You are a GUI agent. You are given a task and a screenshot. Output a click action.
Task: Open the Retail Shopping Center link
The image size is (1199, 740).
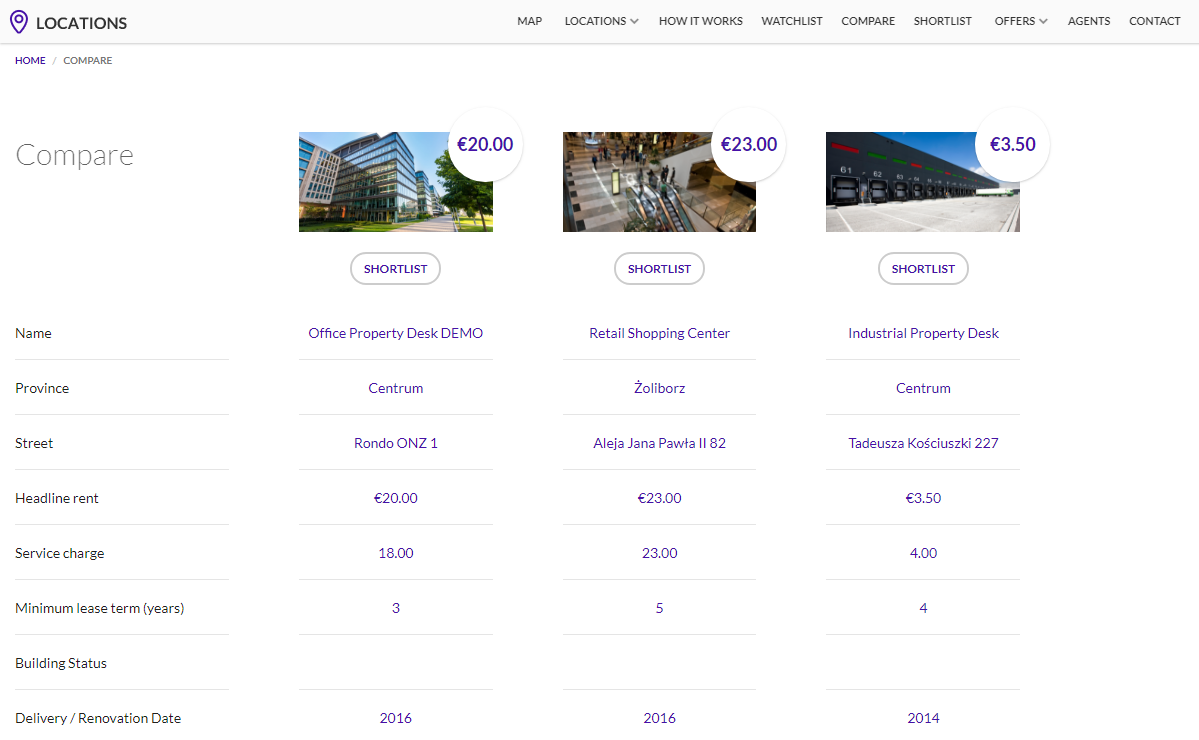(x=659, y=333)
